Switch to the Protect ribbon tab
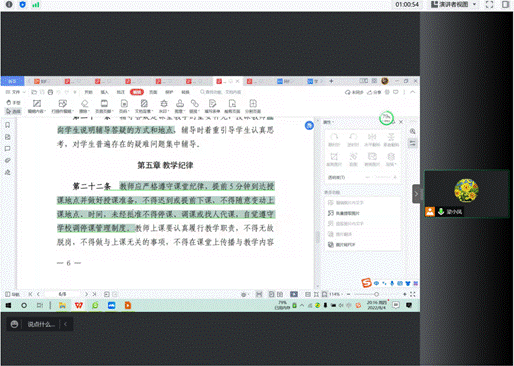This screenshot has height=366, width=514. pos(169,92)
